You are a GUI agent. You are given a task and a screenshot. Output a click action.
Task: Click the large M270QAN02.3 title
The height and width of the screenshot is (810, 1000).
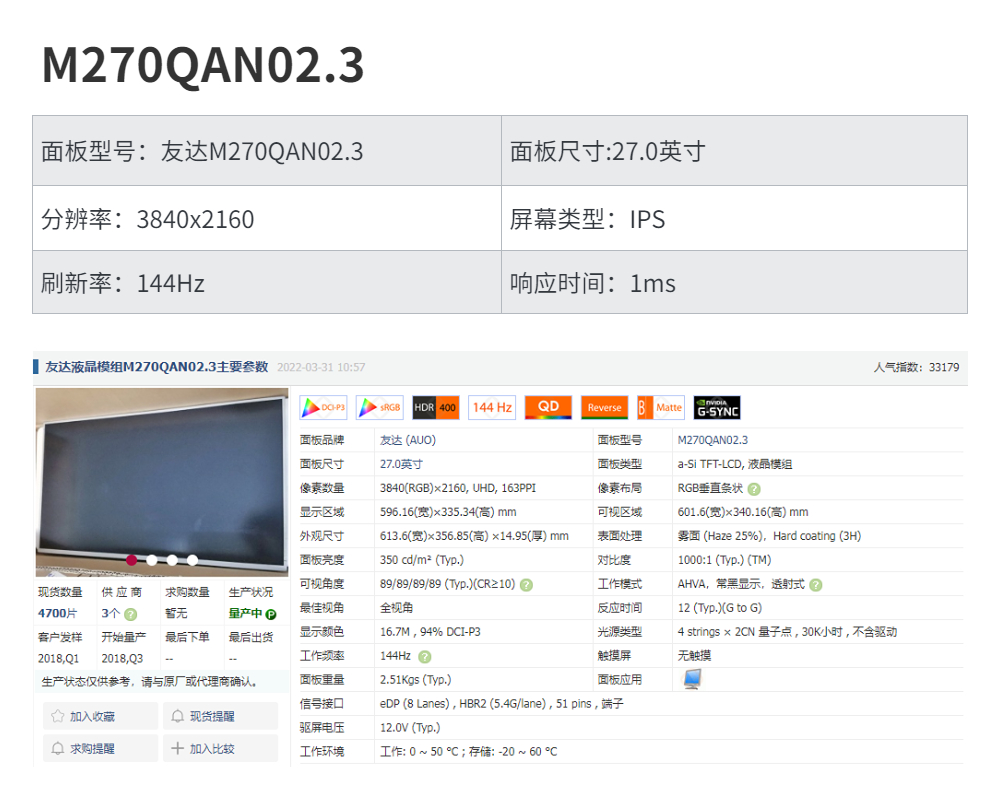click(203, 65)
